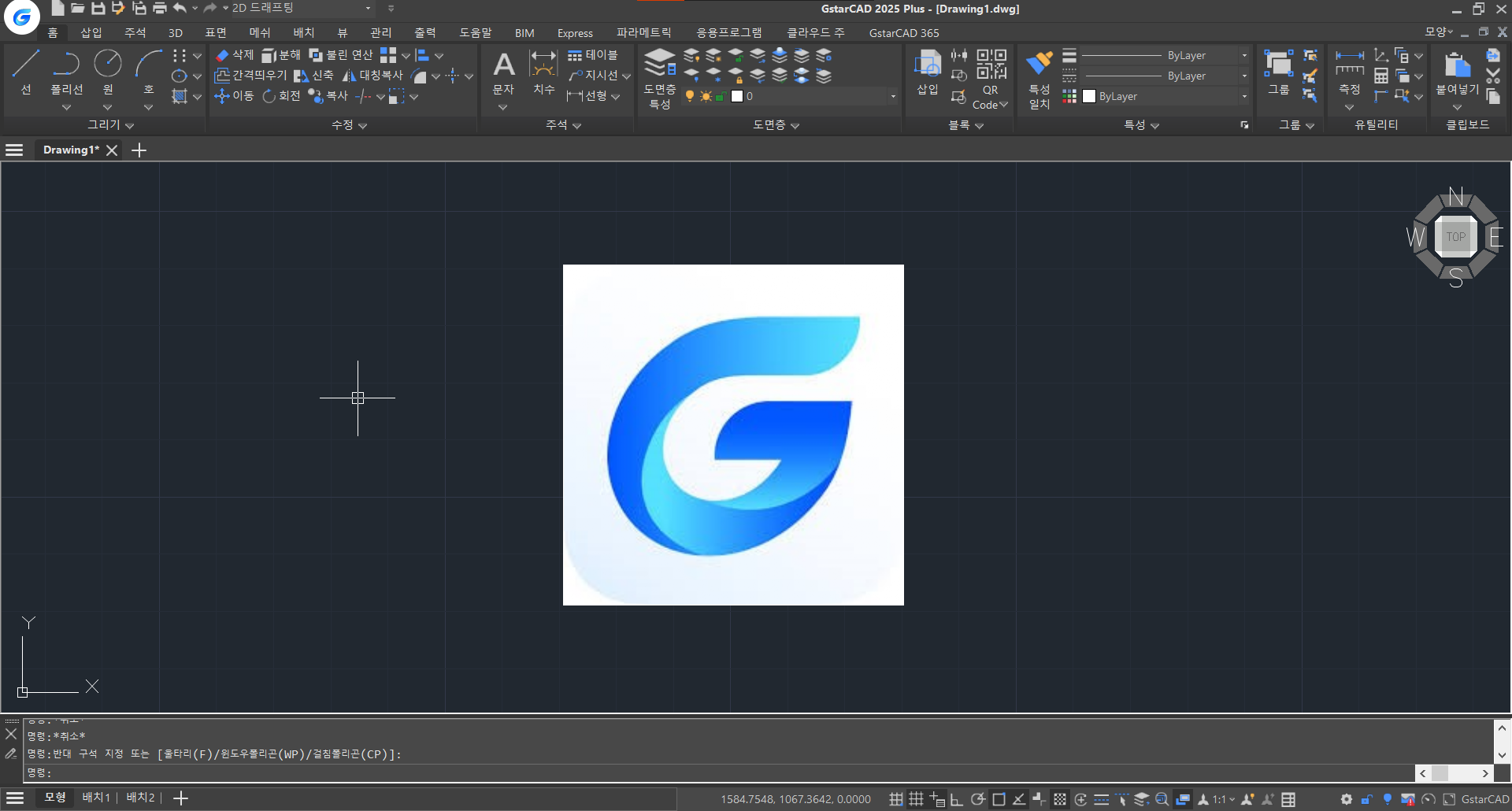Viewport: 1512px width, 811px height.
Task: Toggle object snap in status bar
Action: (999, 799)
